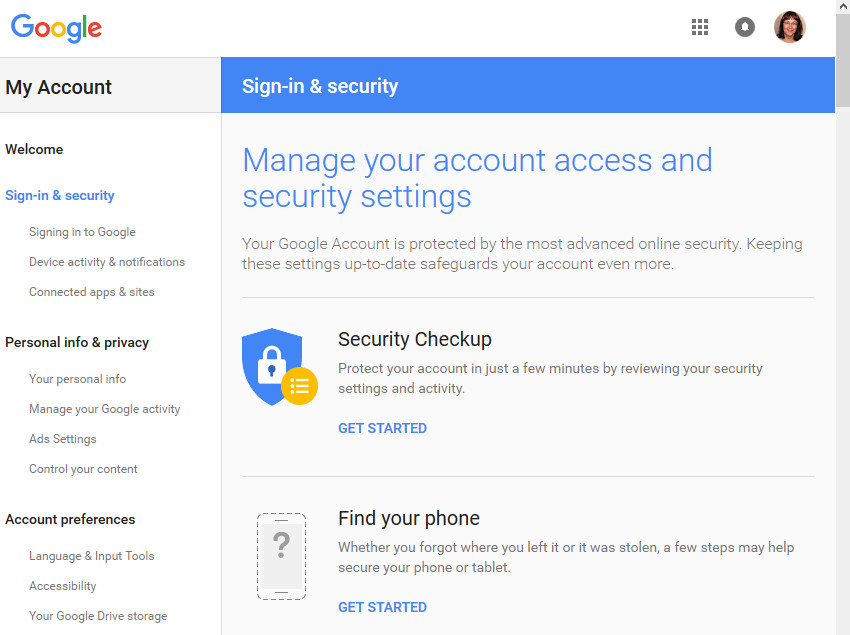Open the notifications bell
This screenshot has width=850, height=635.
pyautogui.click(x=745, y=27)
